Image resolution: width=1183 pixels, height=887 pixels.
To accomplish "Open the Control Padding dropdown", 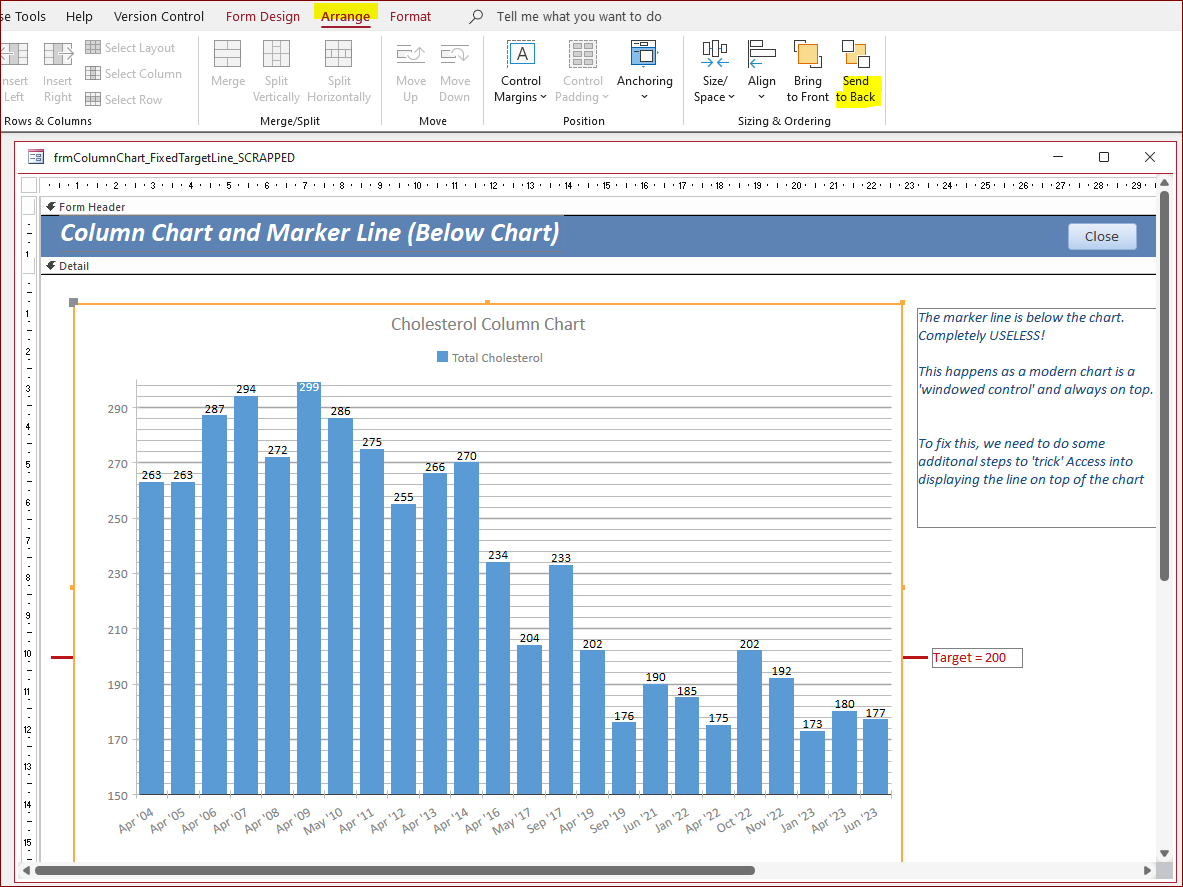I will [x=582, y=72].
